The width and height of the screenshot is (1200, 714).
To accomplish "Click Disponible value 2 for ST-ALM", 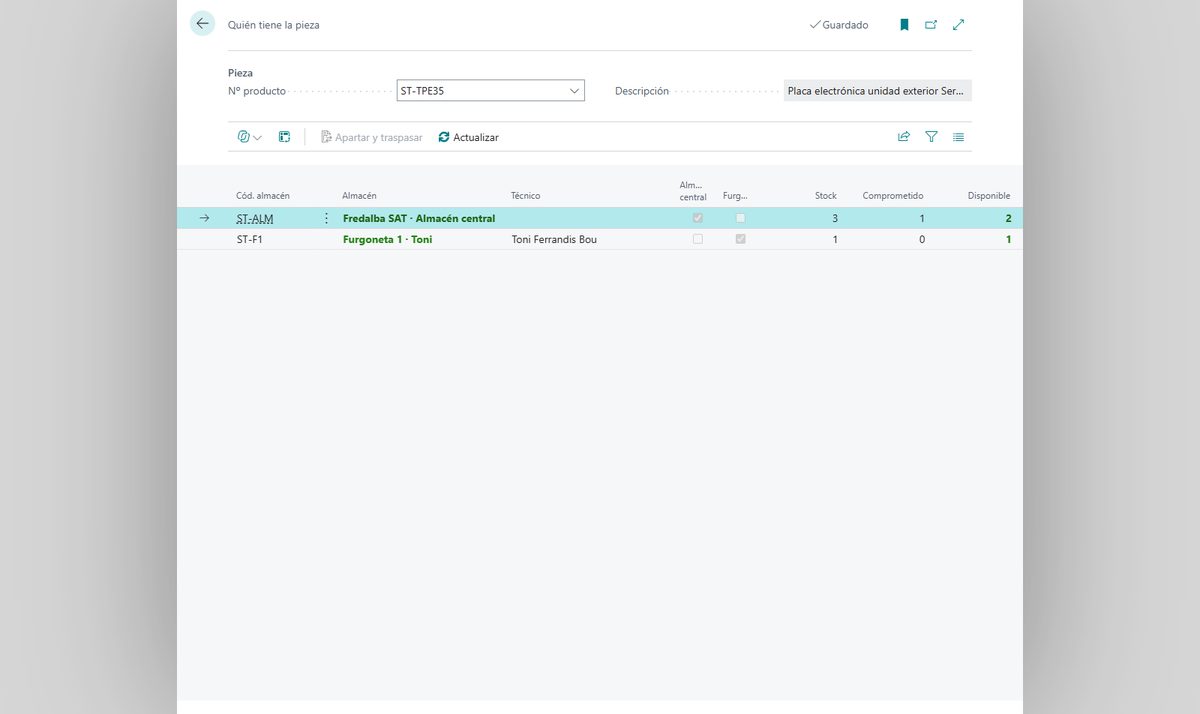I will [x=1008, y=218].
